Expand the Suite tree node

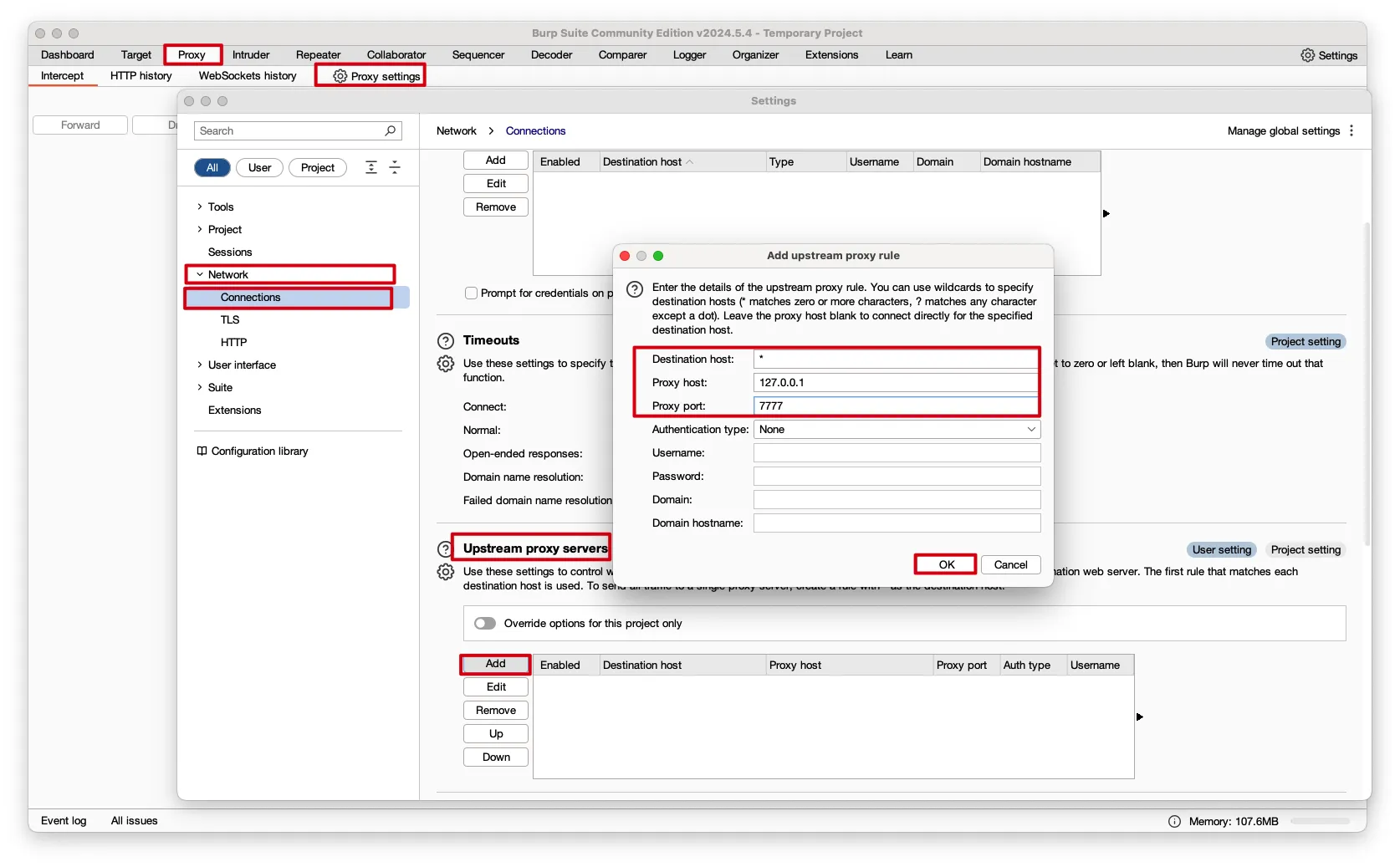tap(200, 387)
